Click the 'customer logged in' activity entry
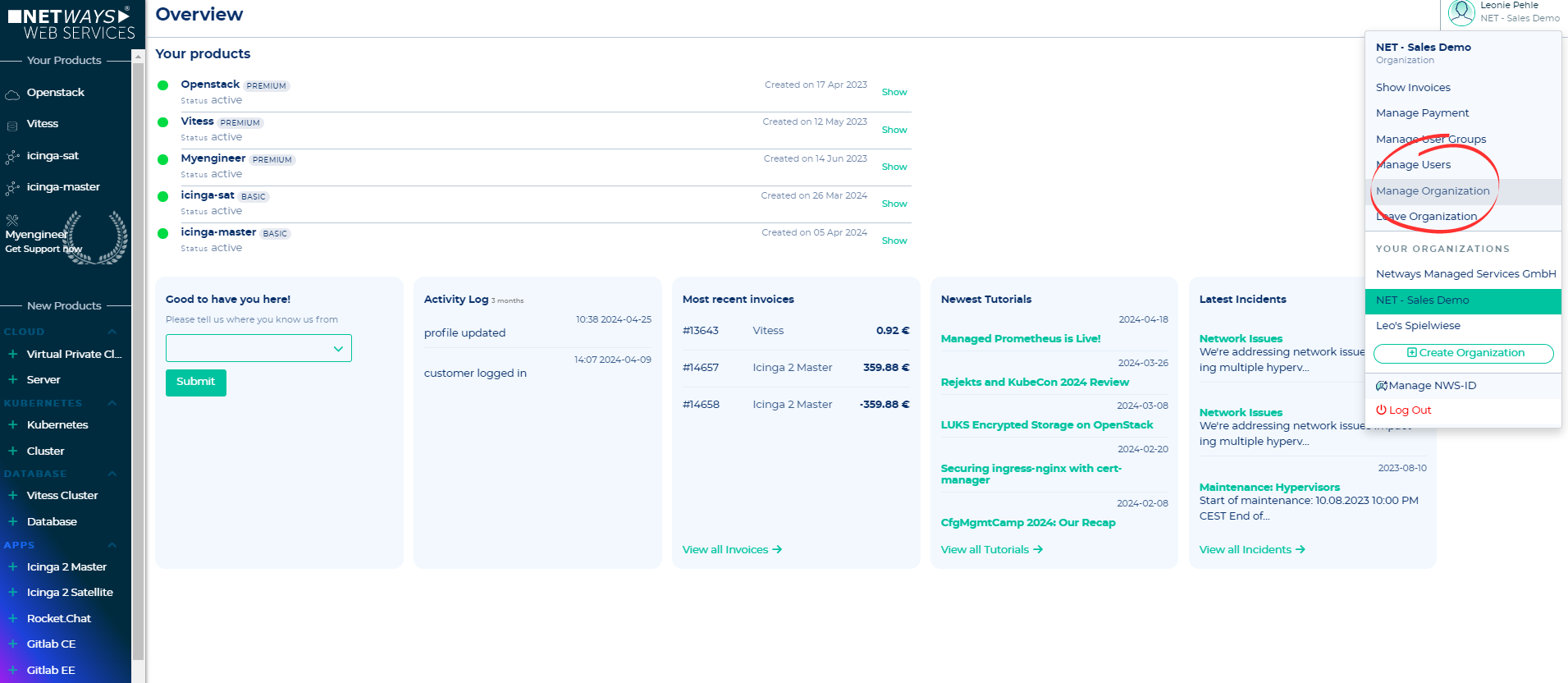1568x683 pixels. [x=475, y=373]
